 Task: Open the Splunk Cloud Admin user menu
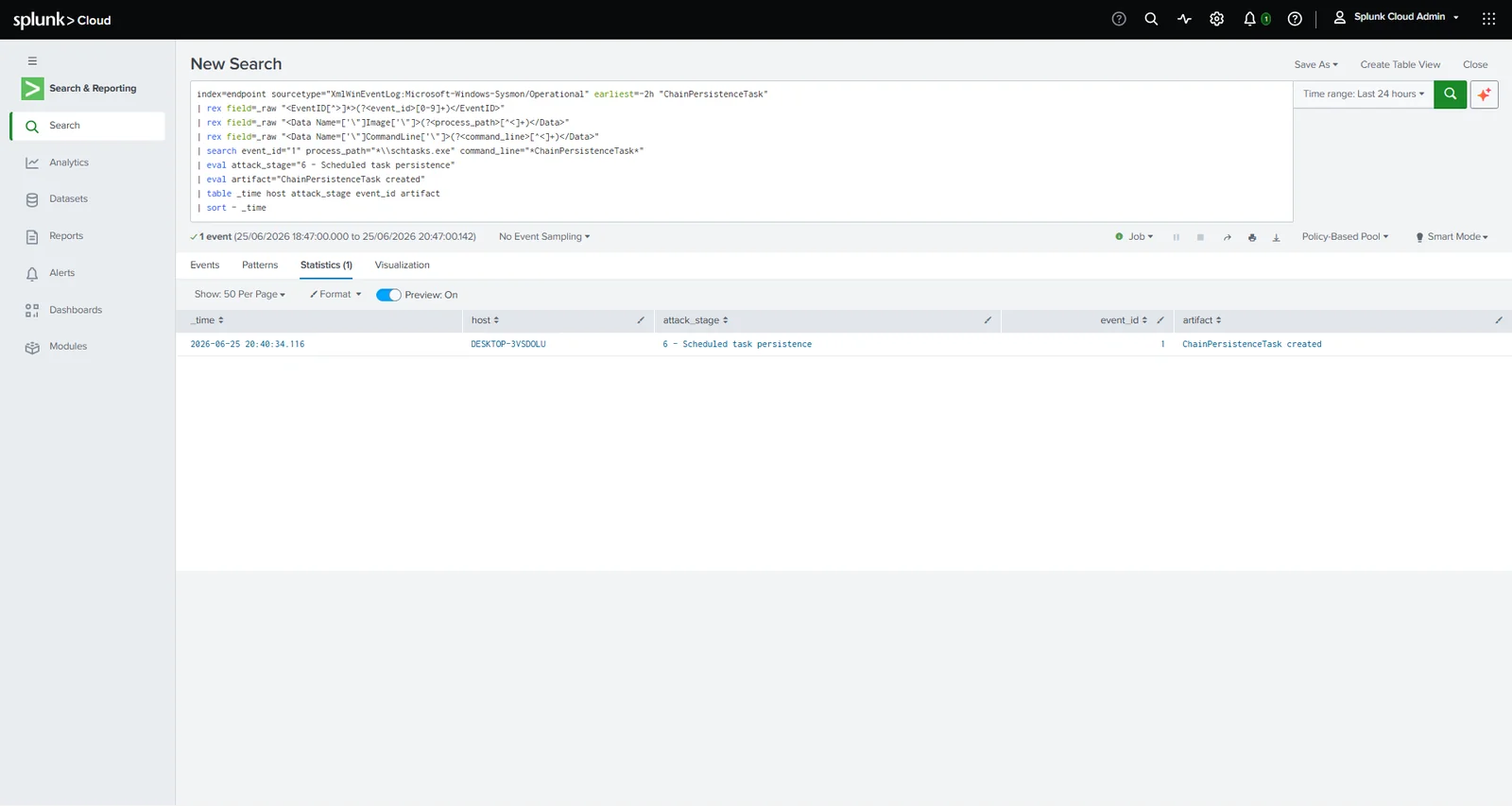1397,17
